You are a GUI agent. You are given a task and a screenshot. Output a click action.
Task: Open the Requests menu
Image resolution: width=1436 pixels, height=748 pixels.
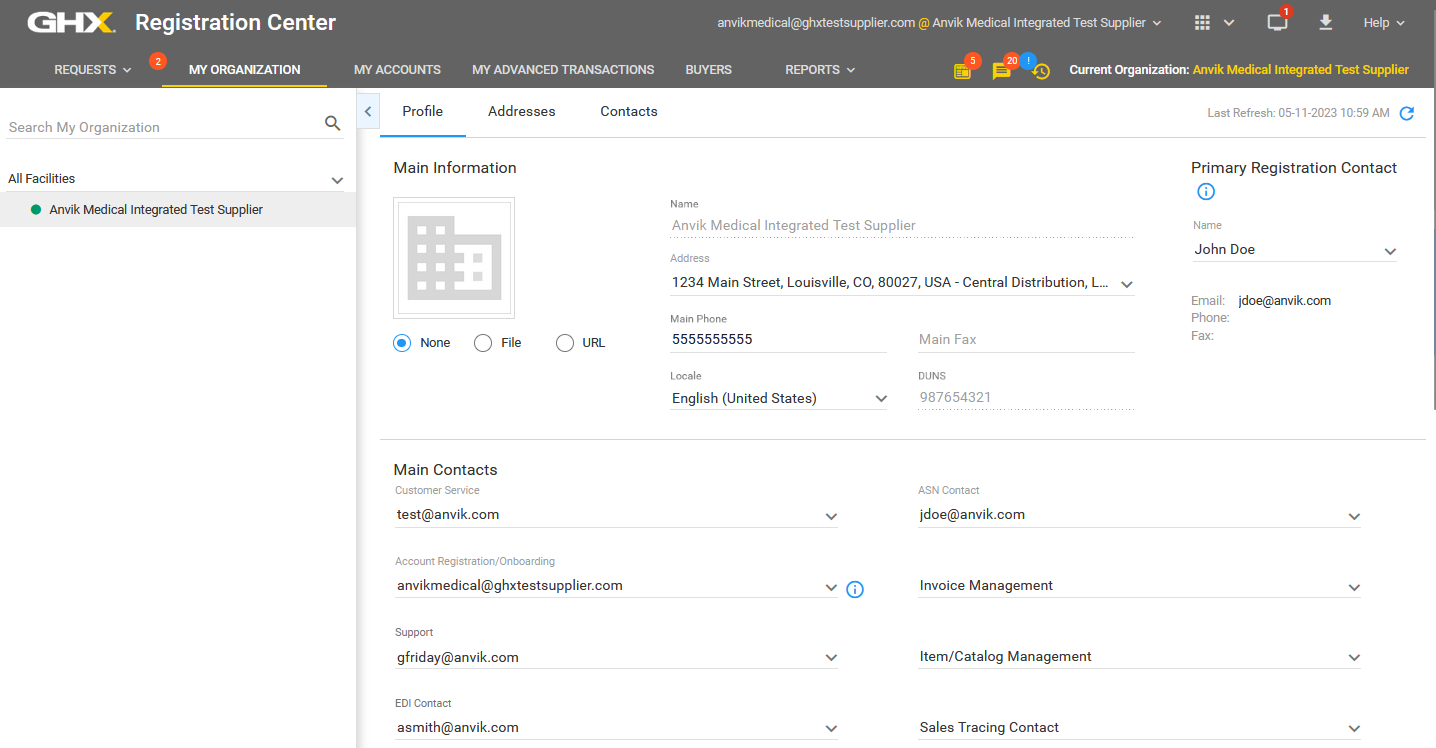pyautogui.click(x=93, y=70)
